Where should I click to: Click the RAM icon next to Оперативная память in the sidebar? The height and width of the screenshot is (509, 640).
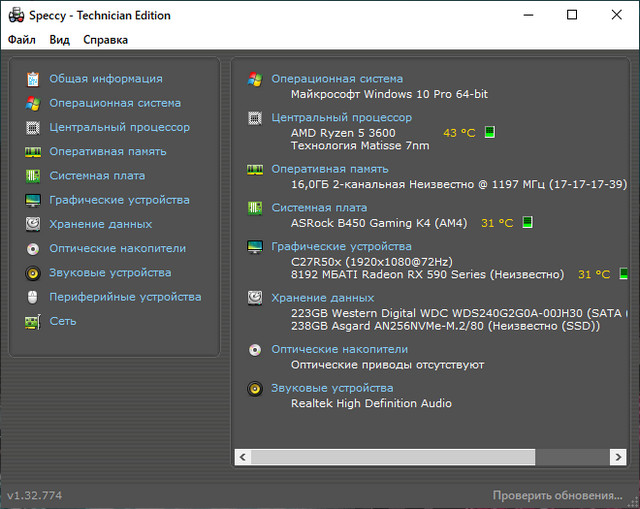pyautogui.click(x=33, y=152)
